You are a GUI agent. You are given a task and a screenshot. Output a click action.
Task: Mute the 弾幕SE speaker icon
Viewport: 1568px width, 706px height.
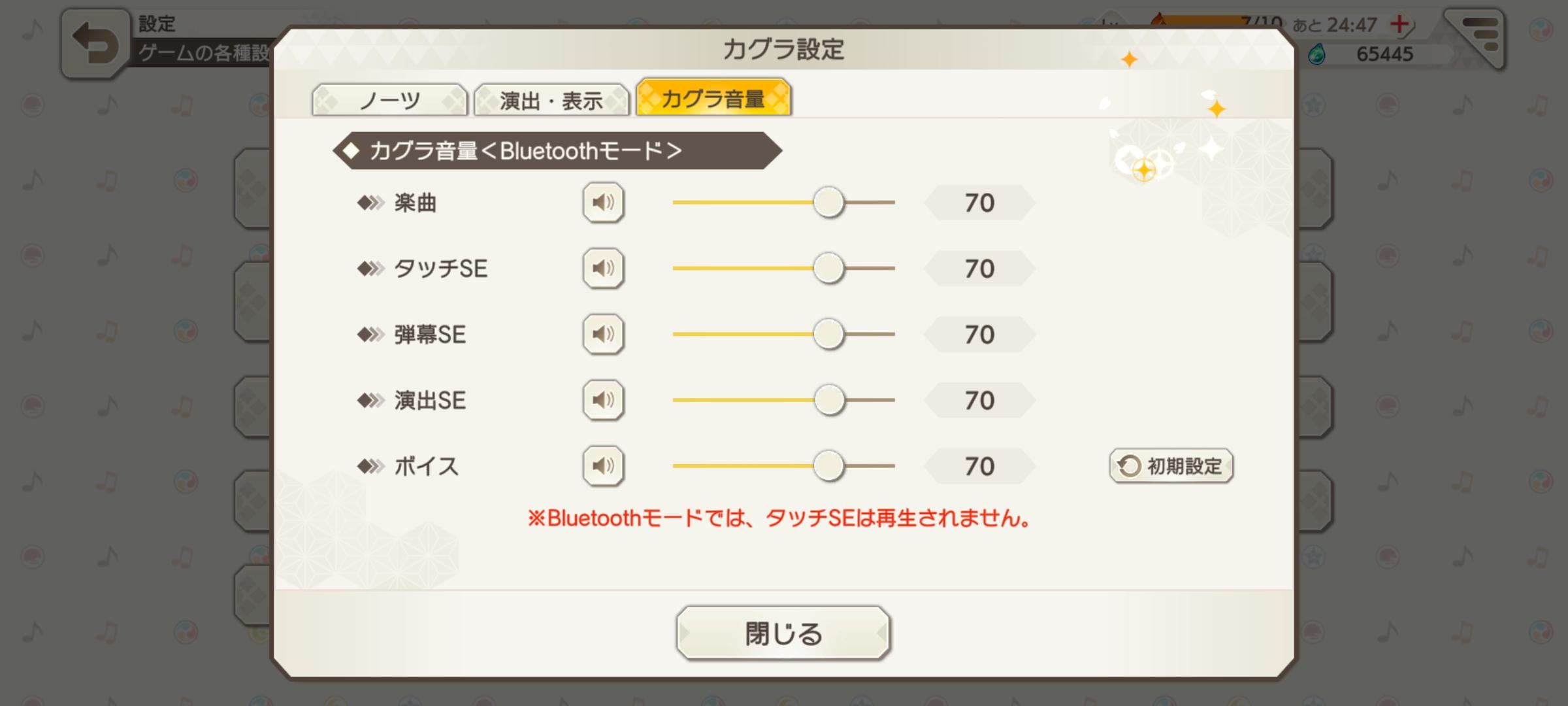pos(603,334)
